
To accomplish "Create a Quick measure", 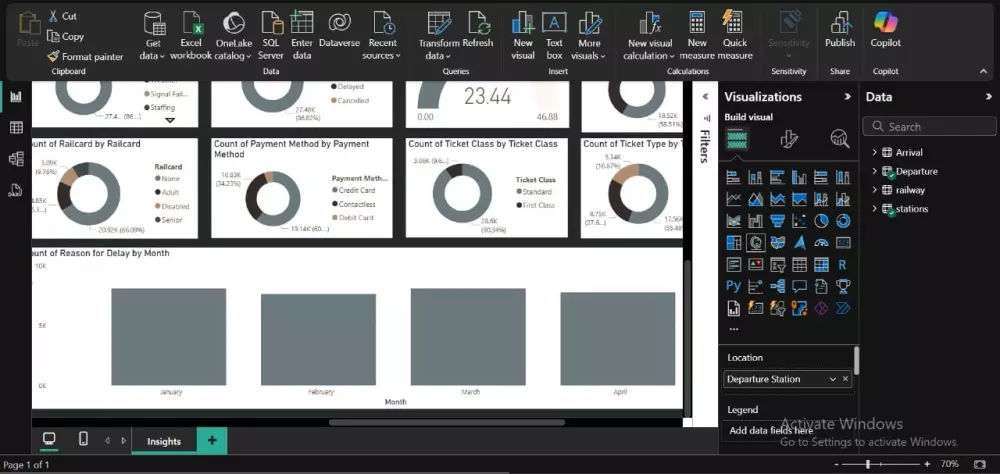I will coord(735,36).
